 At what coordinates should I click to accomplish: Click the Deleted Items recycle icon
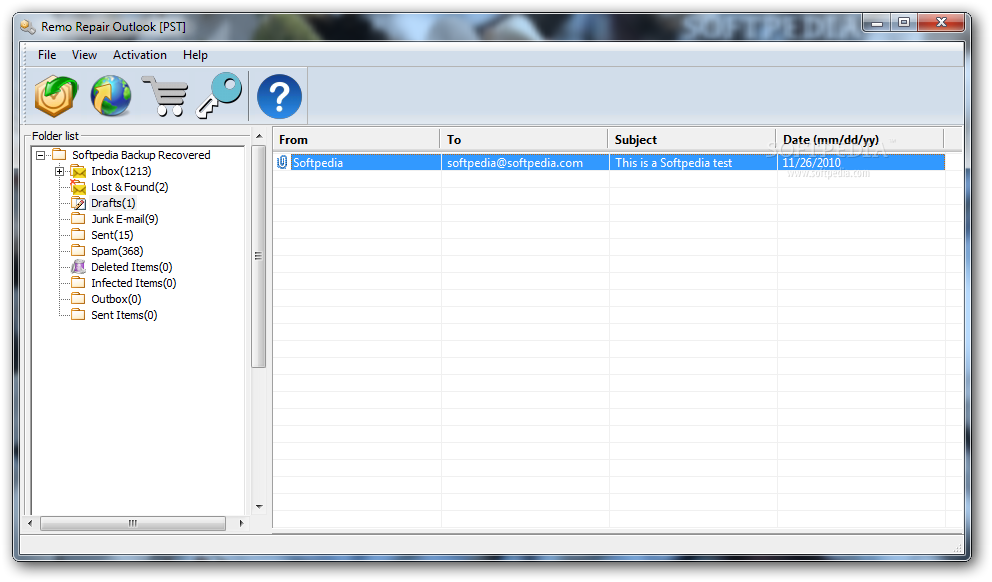point(78,267)
